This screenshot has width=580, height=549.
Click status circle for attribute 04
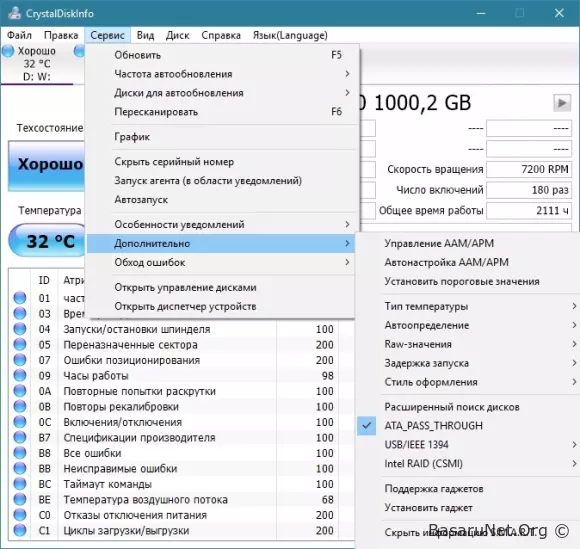(x=20, y=329)
